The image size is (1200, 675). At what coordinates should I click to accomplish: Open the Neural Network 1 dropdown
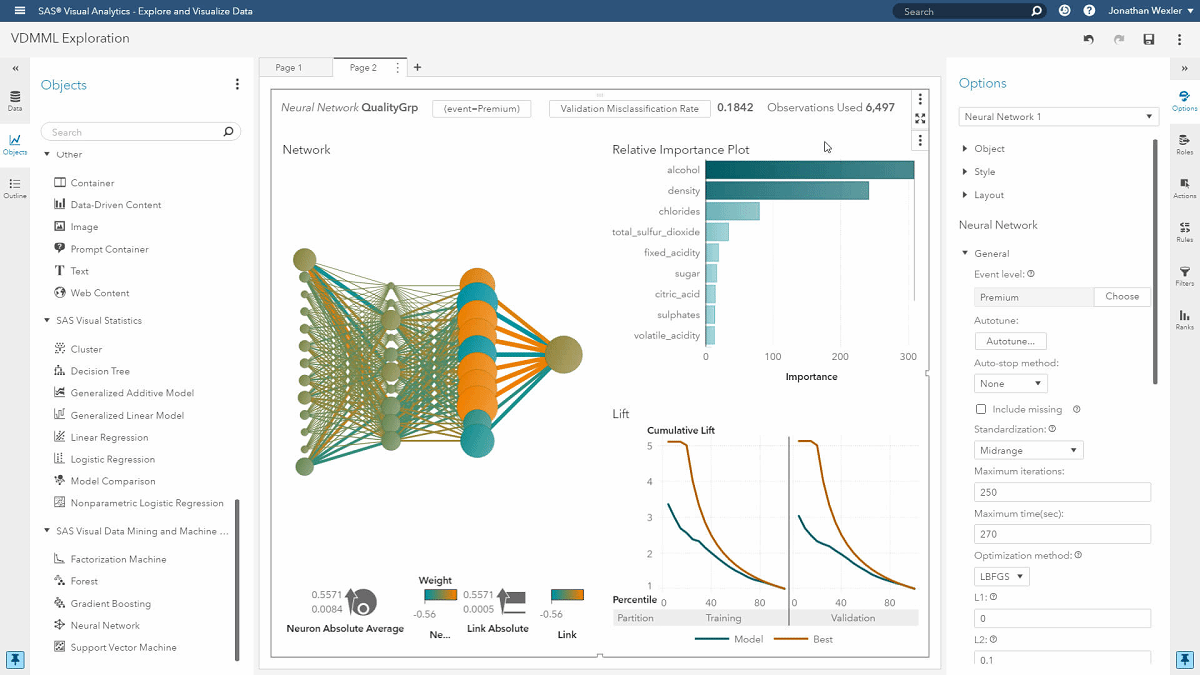coord(1058,116)
